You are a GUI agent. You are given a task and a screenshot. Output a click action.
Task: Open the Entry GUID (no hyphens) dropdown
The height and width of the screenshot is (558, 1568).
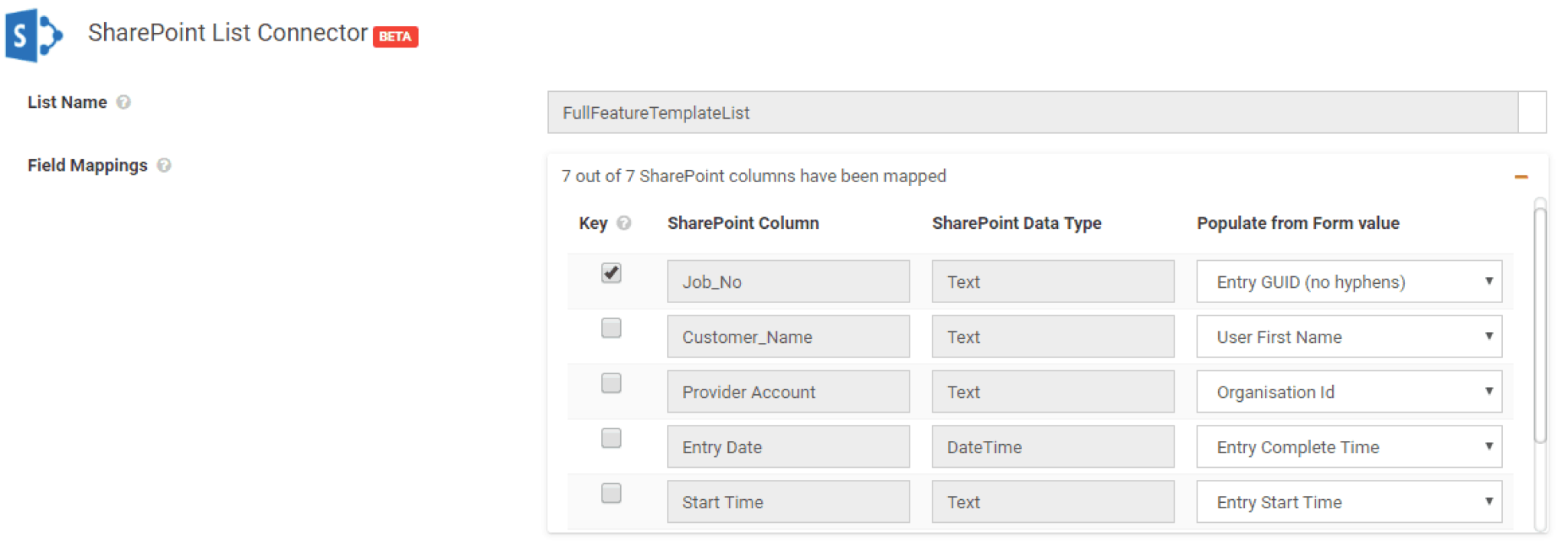pyautogui.click(x=1349, y=281)
